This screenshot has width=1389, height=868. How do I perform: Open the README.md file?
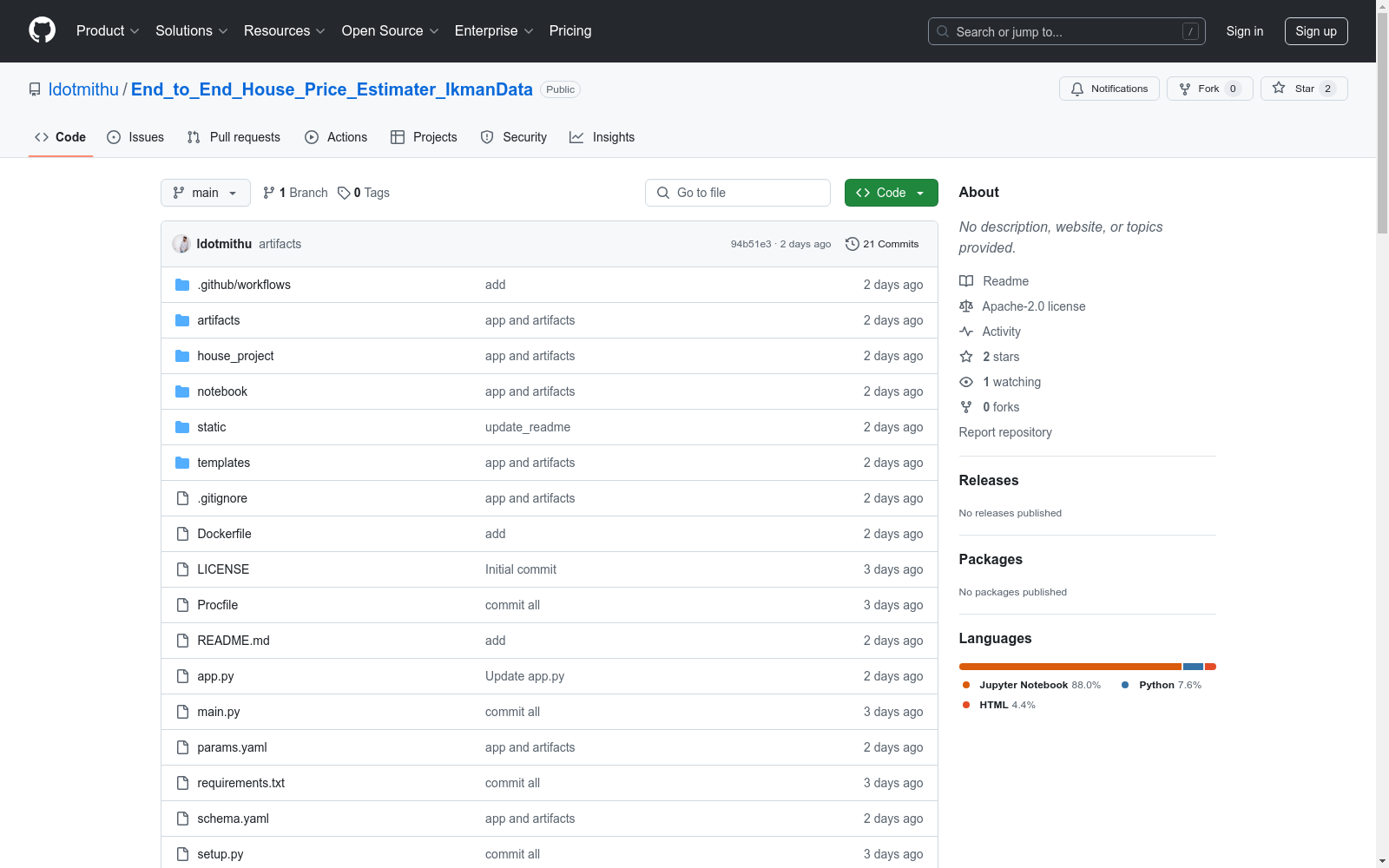pyautogui.click(x=234, y=641)
